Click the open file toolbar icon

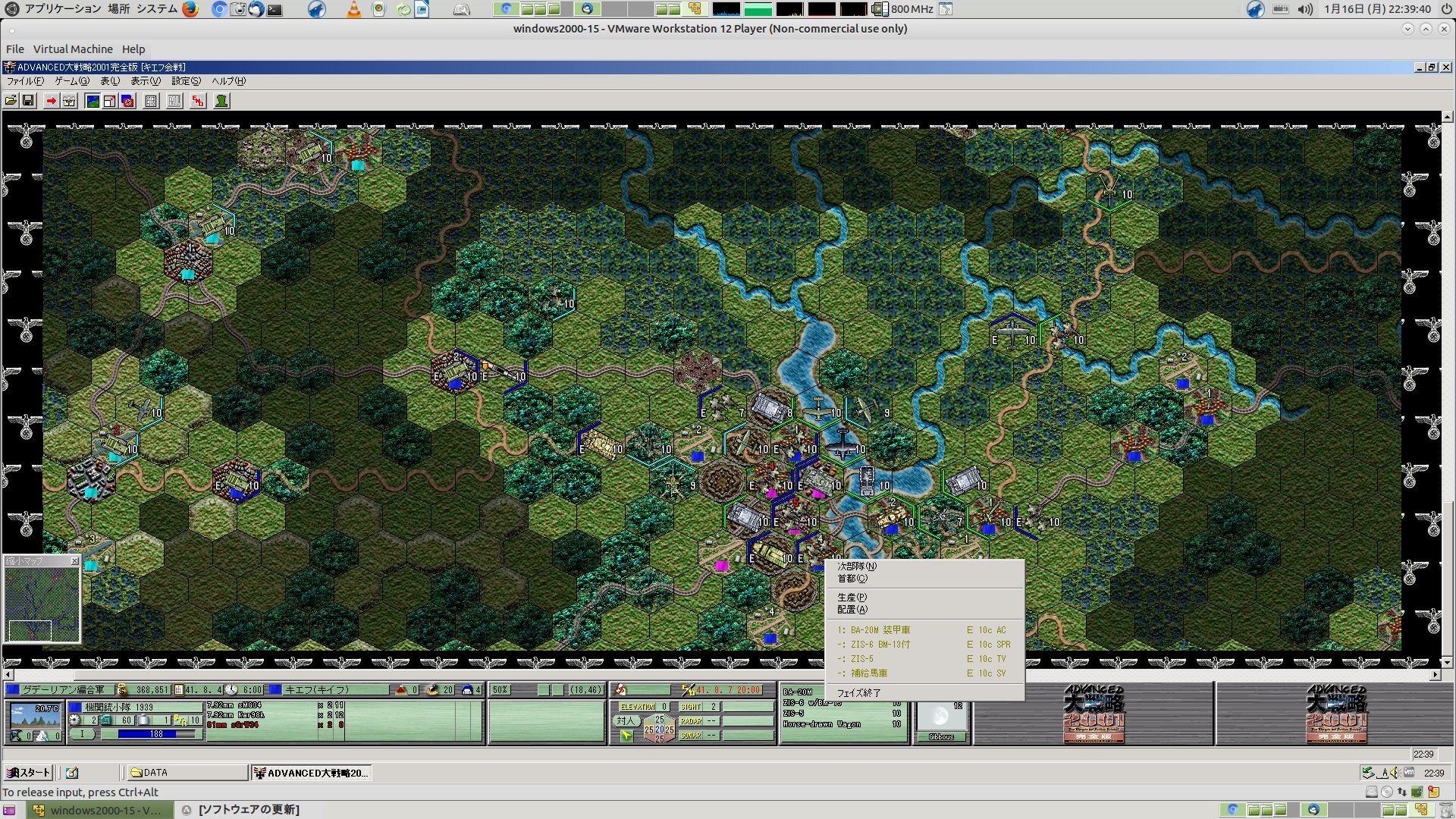11,101
